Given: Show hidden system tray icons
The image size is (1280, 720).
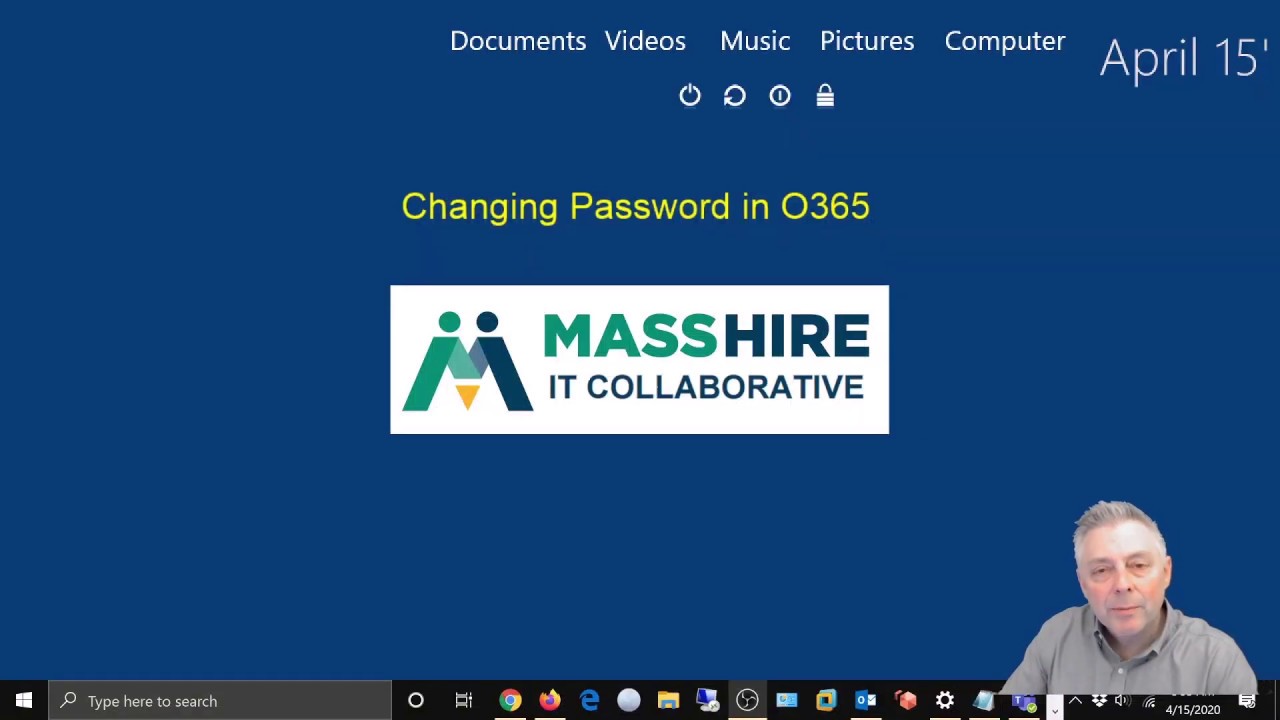Looking at the screenshot, I should [1075, 701].
